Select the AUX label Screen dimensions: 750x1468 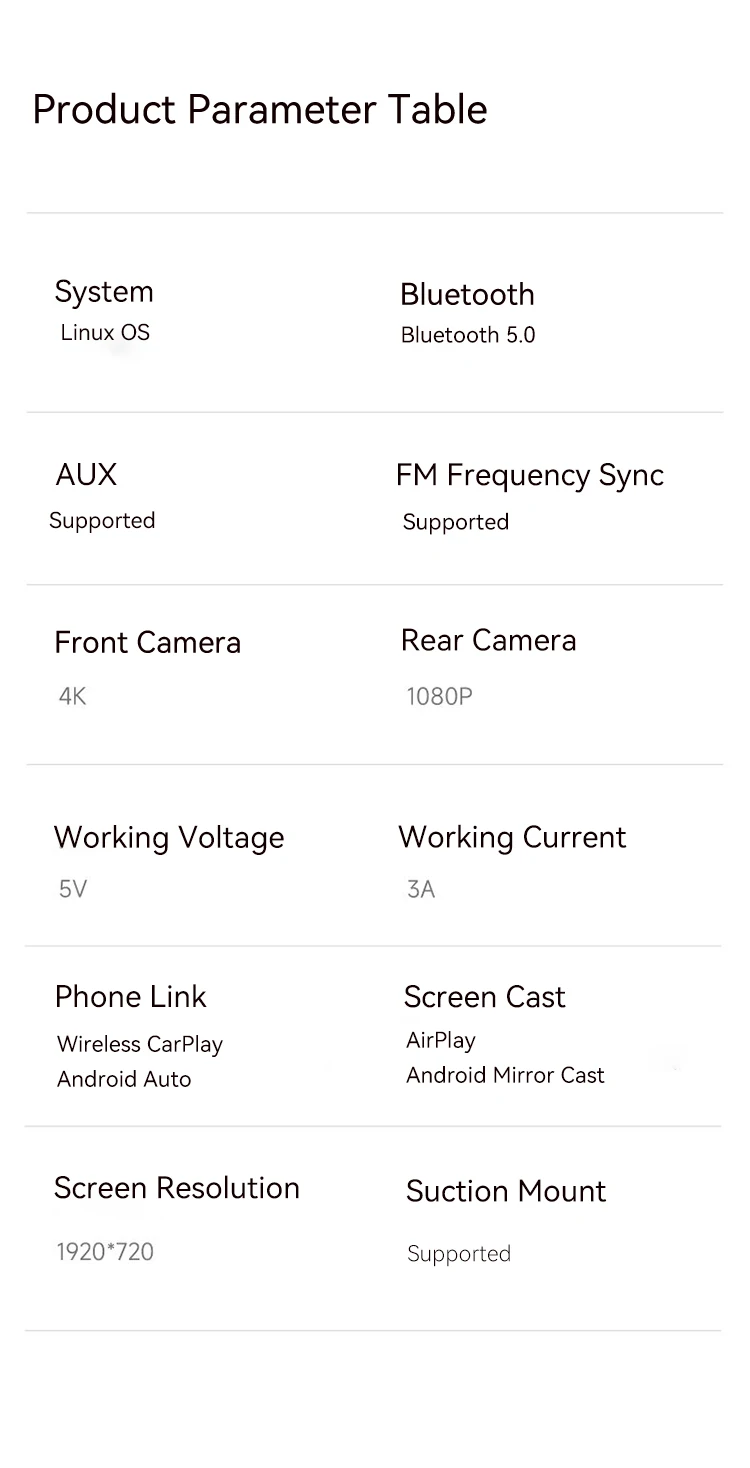click(86, 474)
